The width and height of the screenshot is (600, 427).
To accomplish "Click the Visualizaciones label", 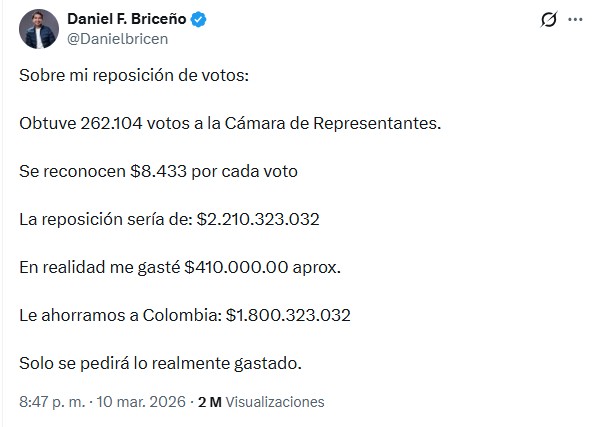I will click(x=275, y=402).
